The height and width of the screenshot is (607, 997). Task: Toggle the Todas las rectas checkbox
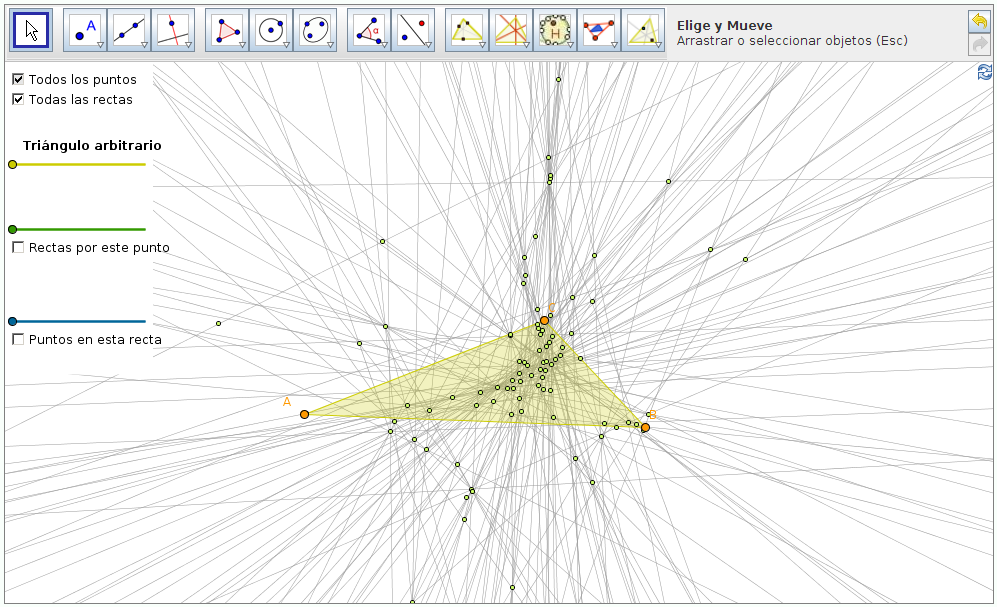pos(18,99)
